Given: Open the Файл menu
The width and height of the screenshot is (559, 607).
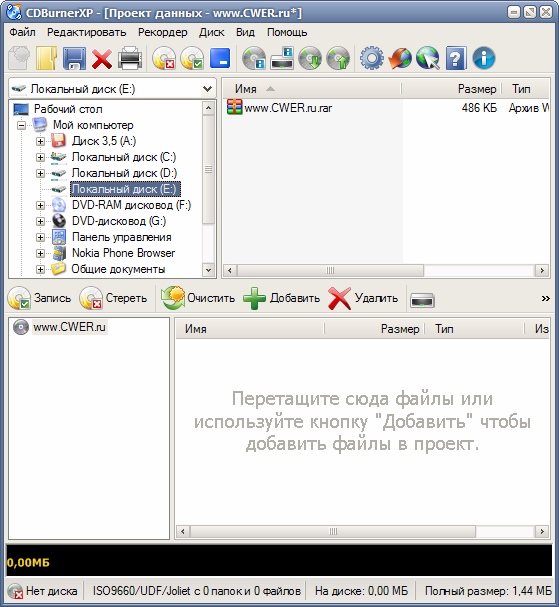Looking at the screenshot, I should coord(22,32).
